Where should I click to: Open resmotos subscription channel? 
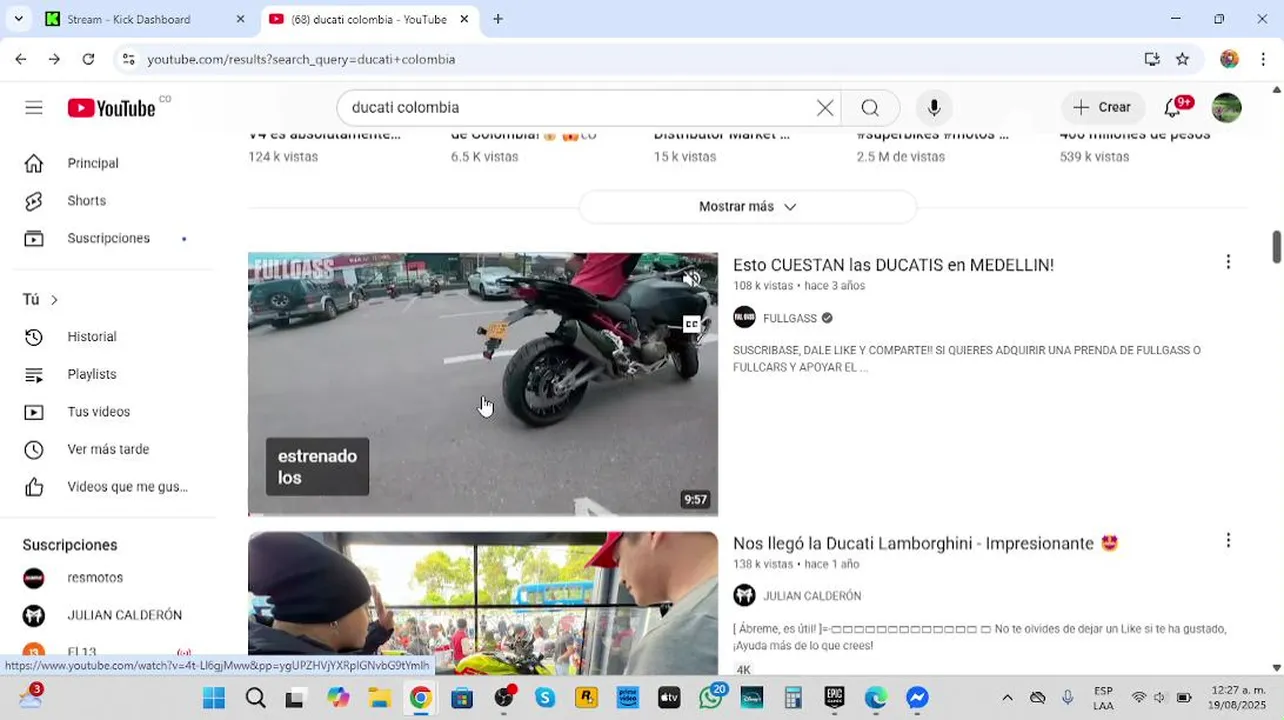coord(95,578)
